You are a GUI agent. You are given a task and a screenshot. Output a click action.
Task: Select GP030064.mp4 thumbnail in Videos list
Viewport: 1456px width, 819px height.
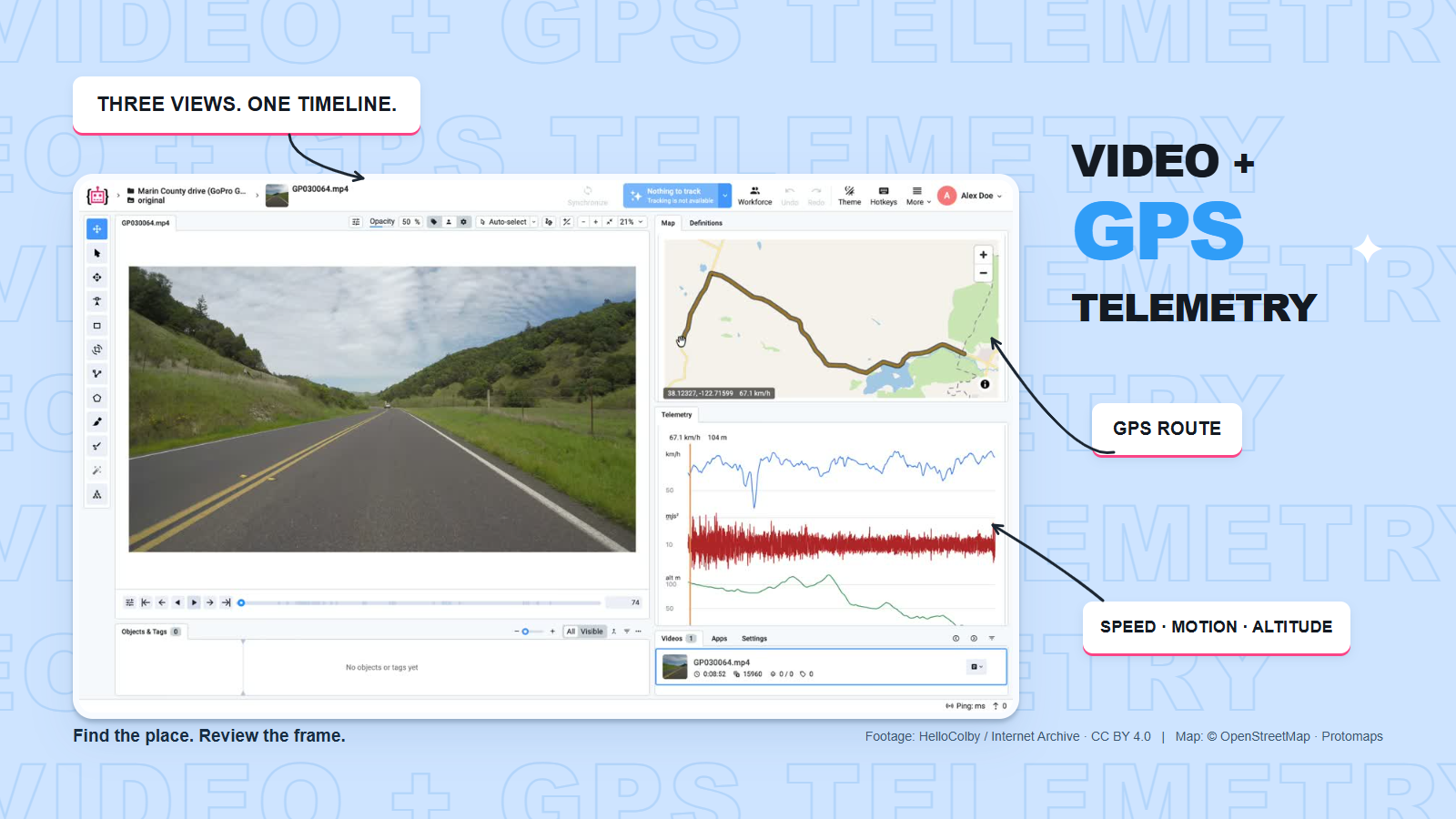pyautogui.click(x=675, y=667)
